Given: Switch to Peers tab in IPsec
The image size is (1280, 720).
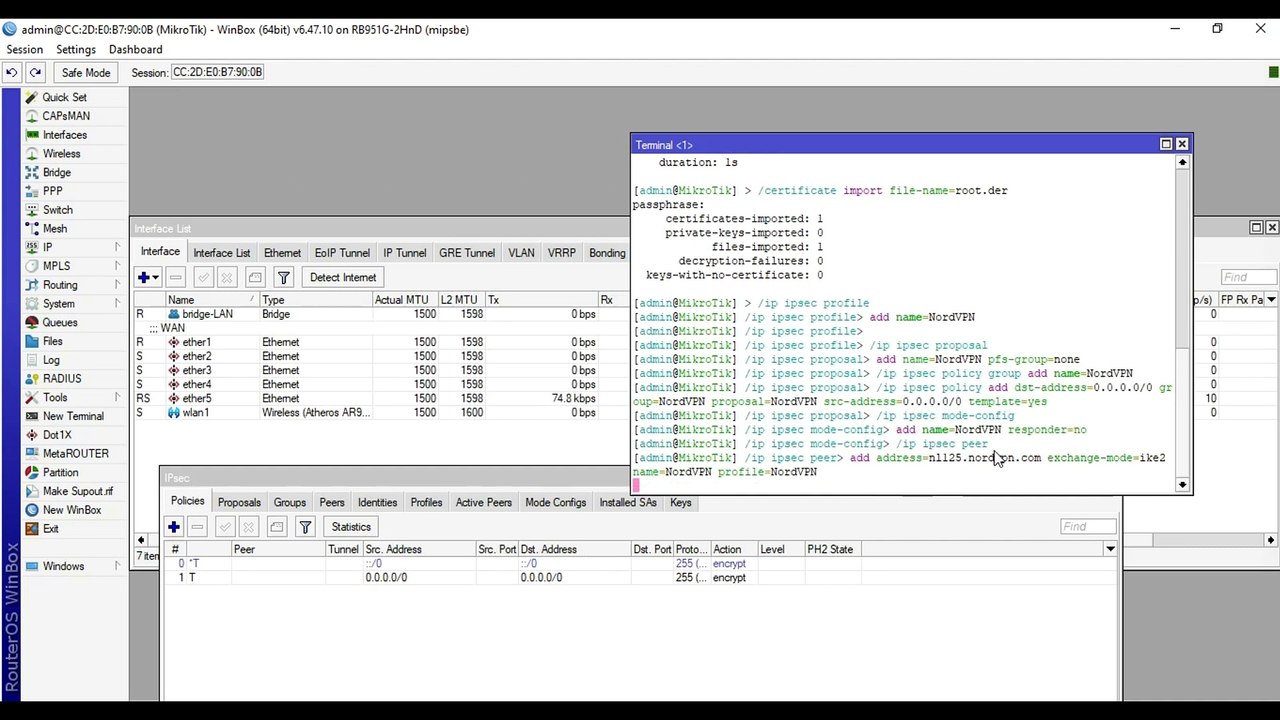Looking at the screenshot, I should pyautogui.click(x=332, y=502).
